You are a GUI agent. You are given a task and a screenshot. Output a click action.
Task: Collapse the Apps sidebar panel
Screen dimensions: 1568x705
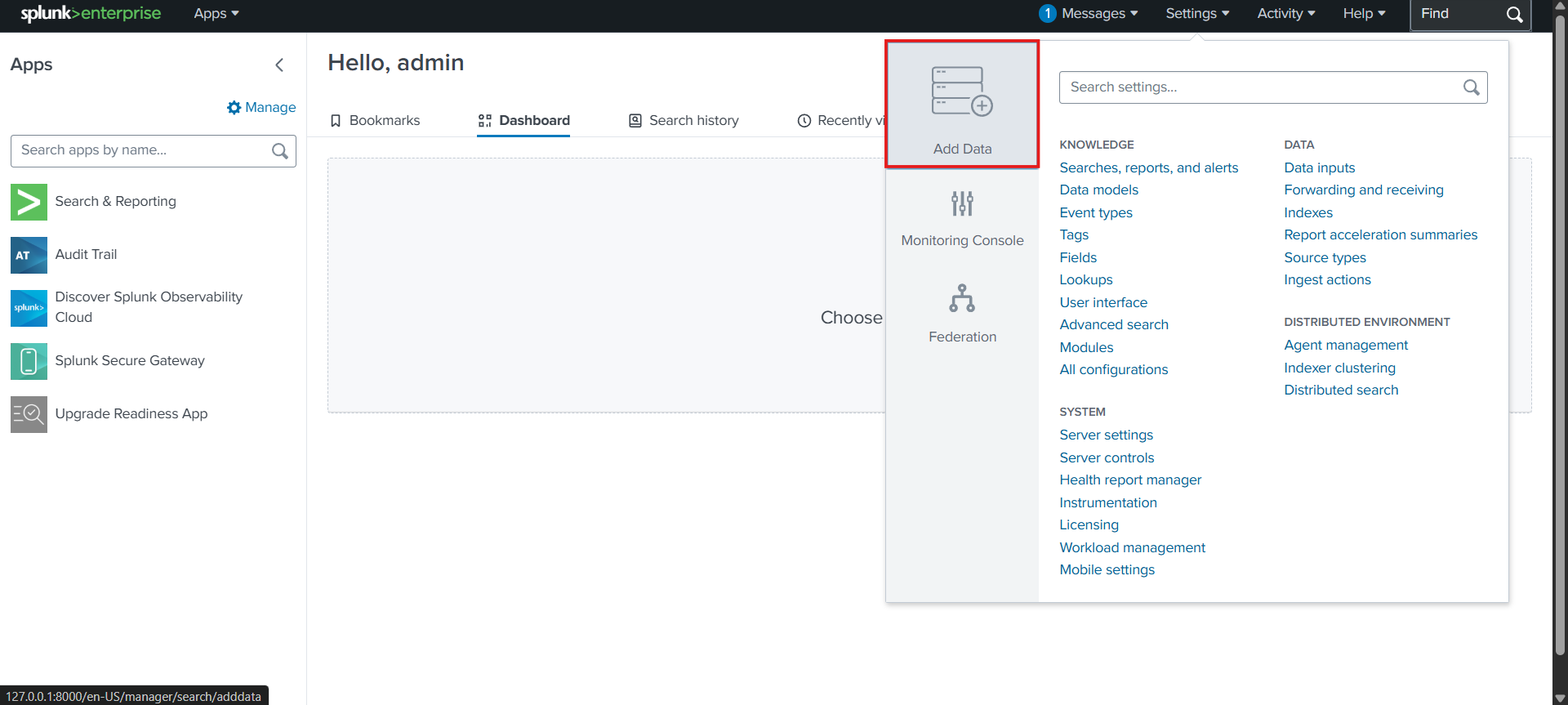279,65
